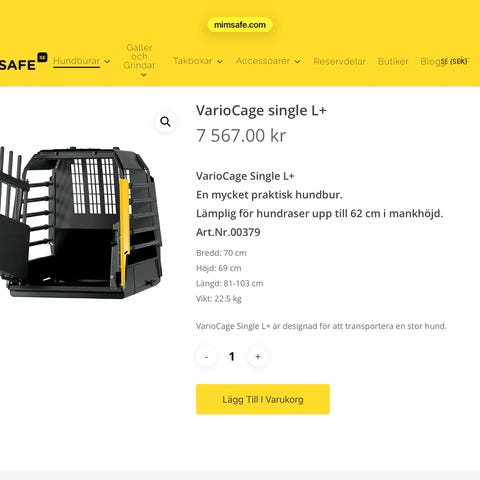Click the VarioCage single L+ title

coord(261,111)
